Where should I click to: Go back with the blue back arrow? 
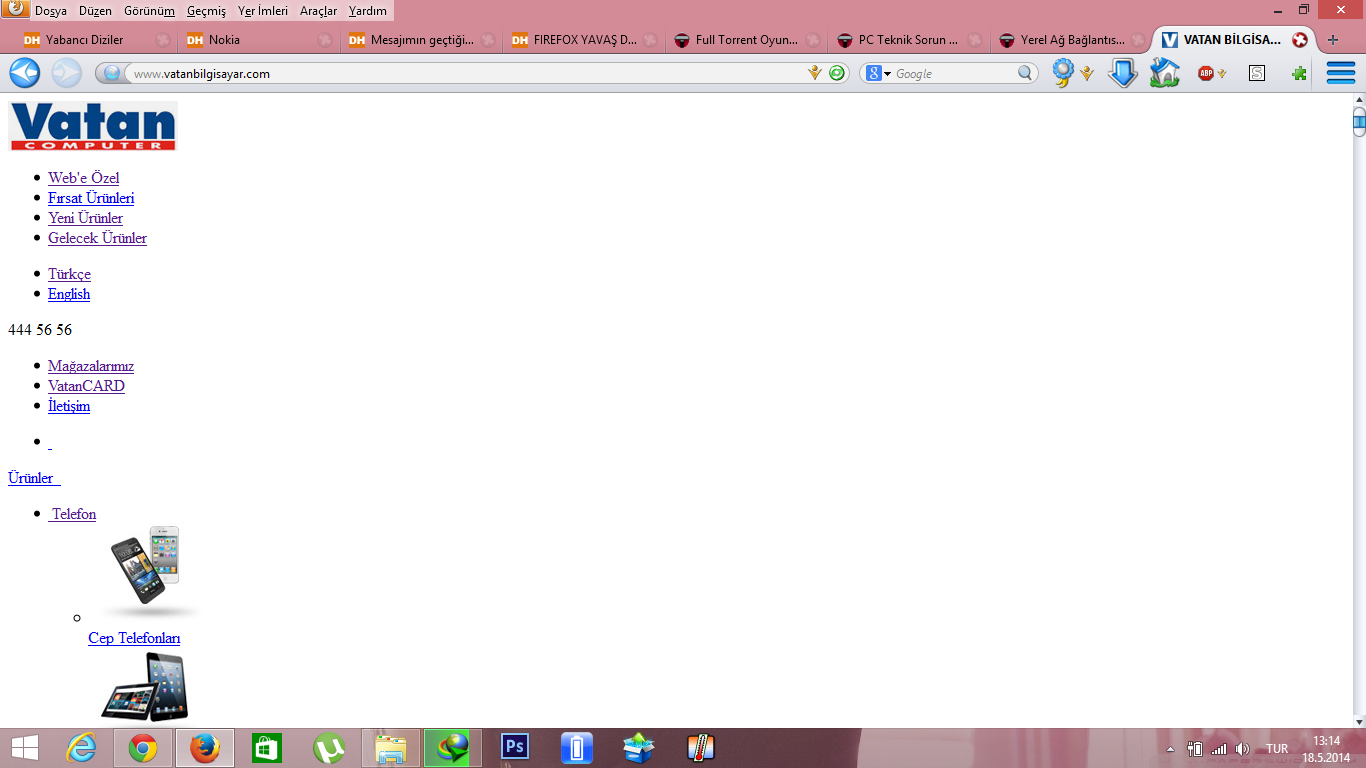tap(24, 73)
